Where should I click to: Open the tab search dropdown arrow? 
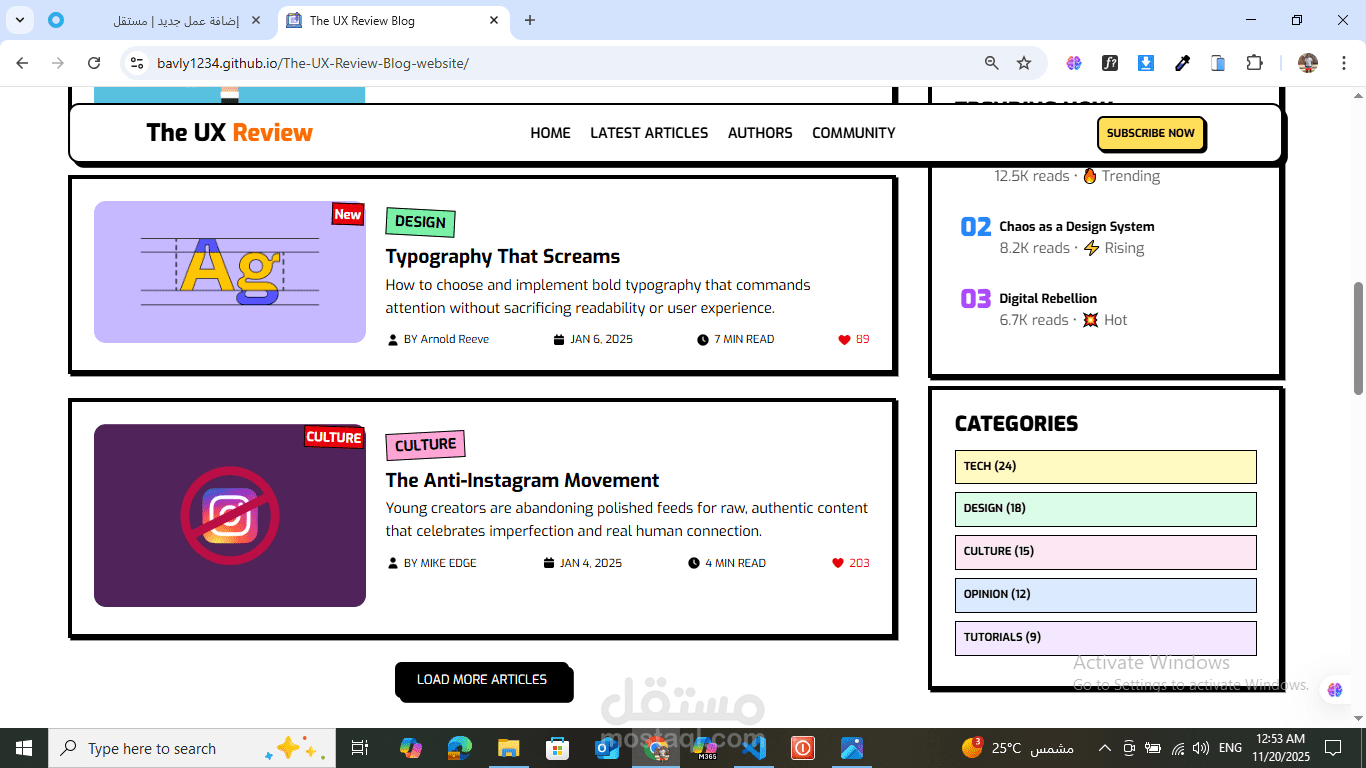coord(20,20)
